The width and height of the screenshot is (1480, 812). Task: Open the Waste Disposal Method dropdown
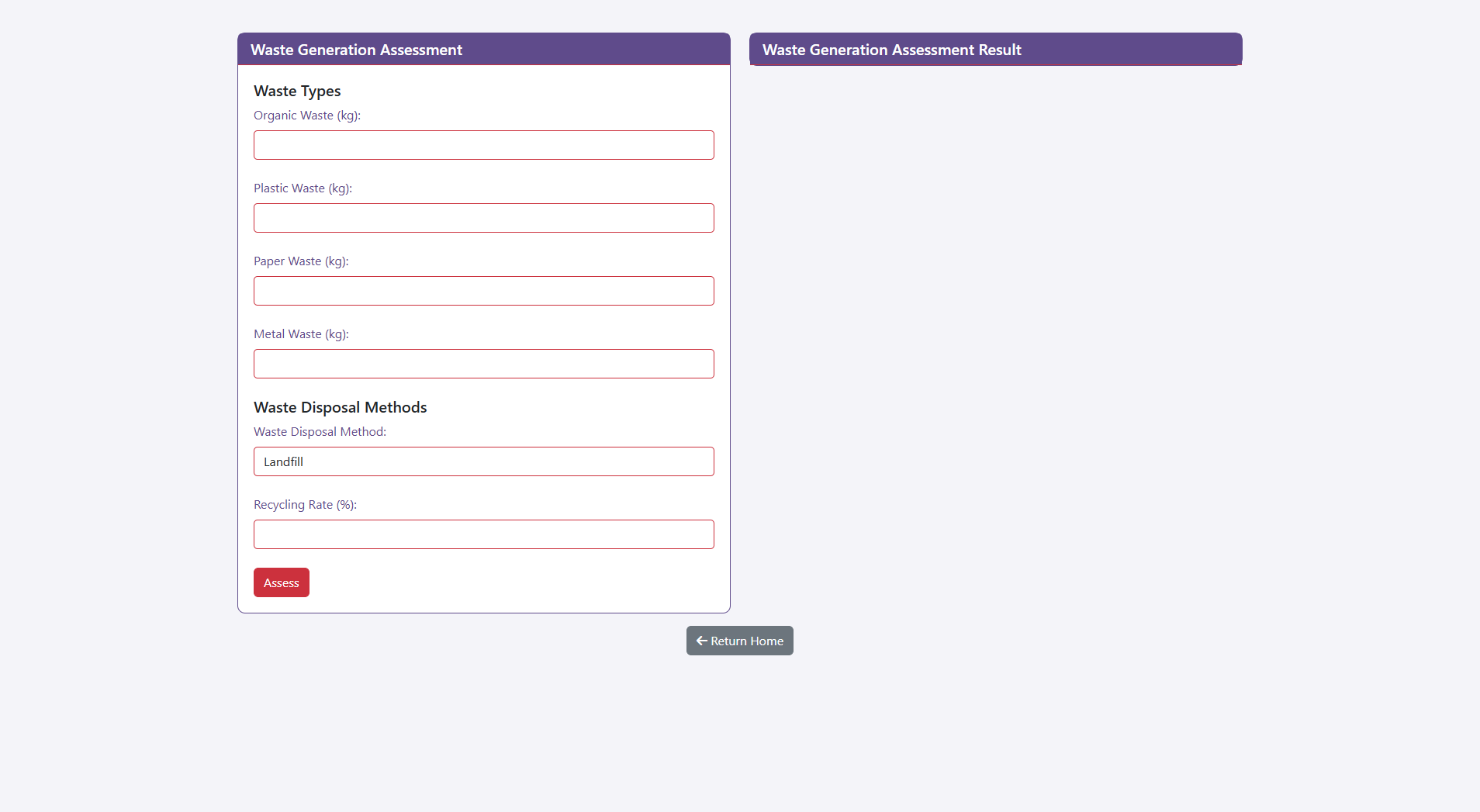pyautogui.click(x=483, y=461)
